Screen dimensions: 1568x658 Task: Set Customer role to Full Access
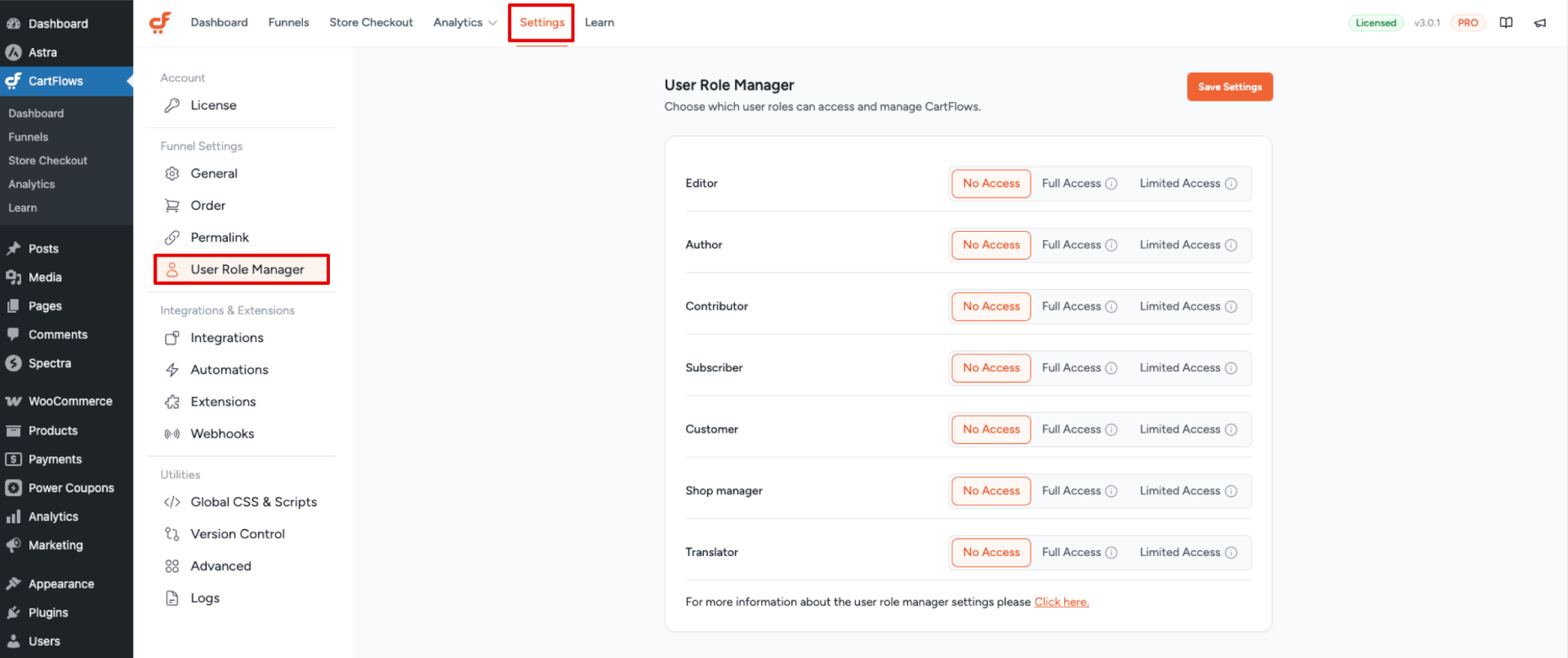pos(1071,429)
